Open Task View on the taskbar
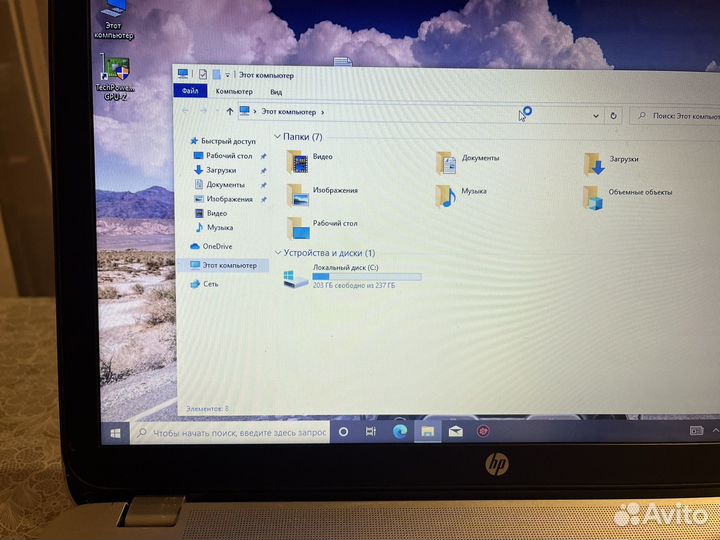 371,432
